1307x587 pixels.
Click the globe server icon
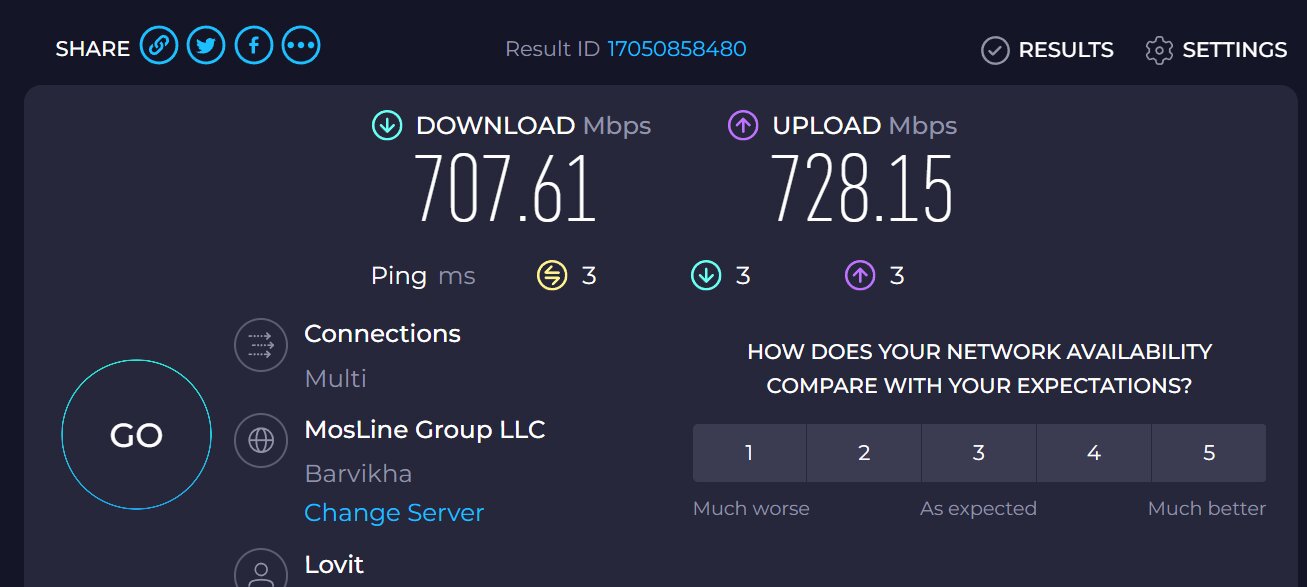pyautogui.click(x=261, y=441)
